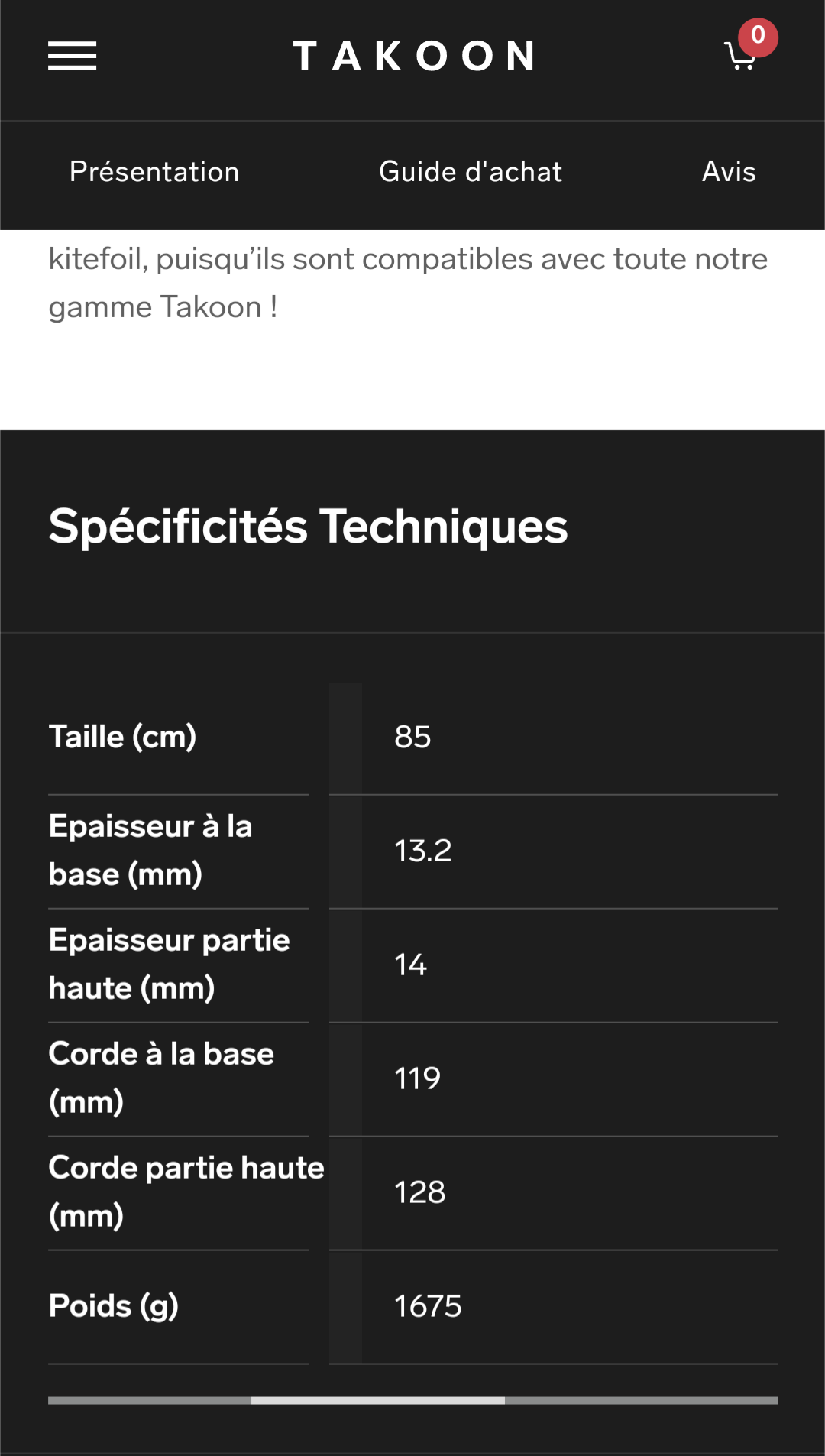Select the 13.2 thickness value
Viewport: 825px width, 1456px height.
[422, 851]
